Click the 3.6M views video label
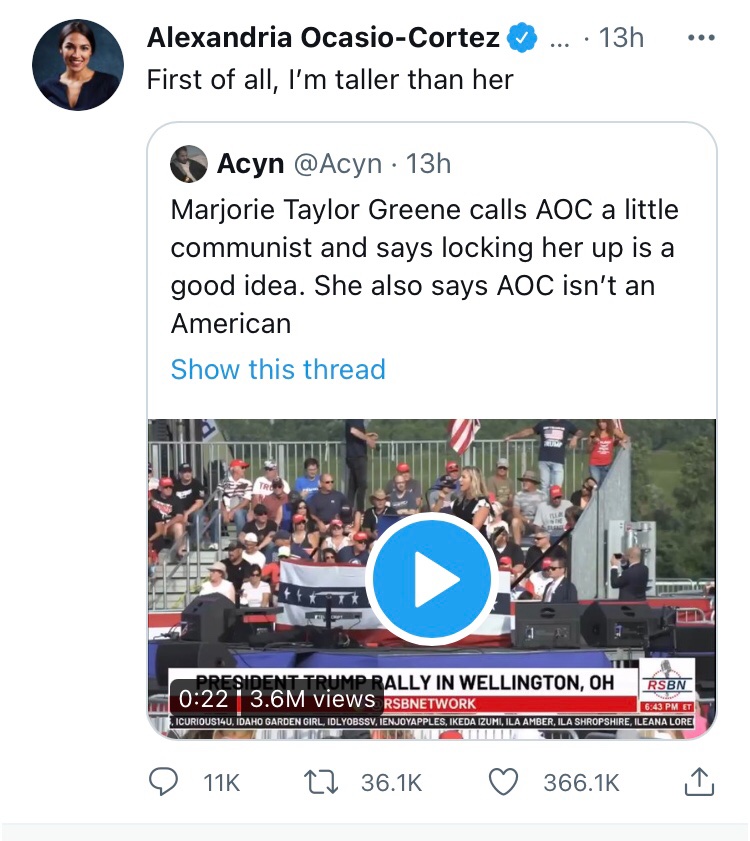 click(312, 699)
